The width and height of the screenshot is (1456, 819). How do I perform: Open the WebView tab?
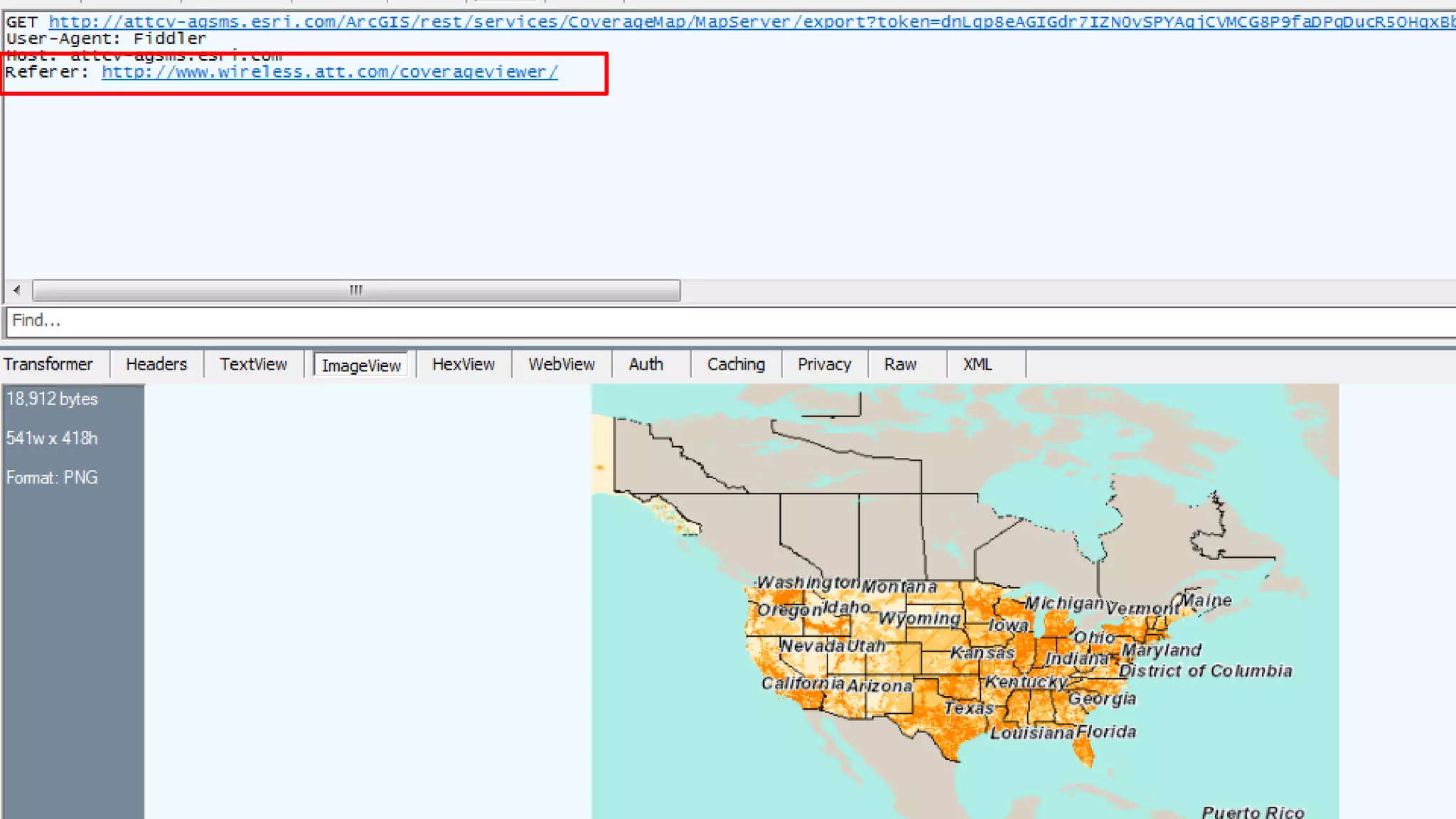click(562, 365)
